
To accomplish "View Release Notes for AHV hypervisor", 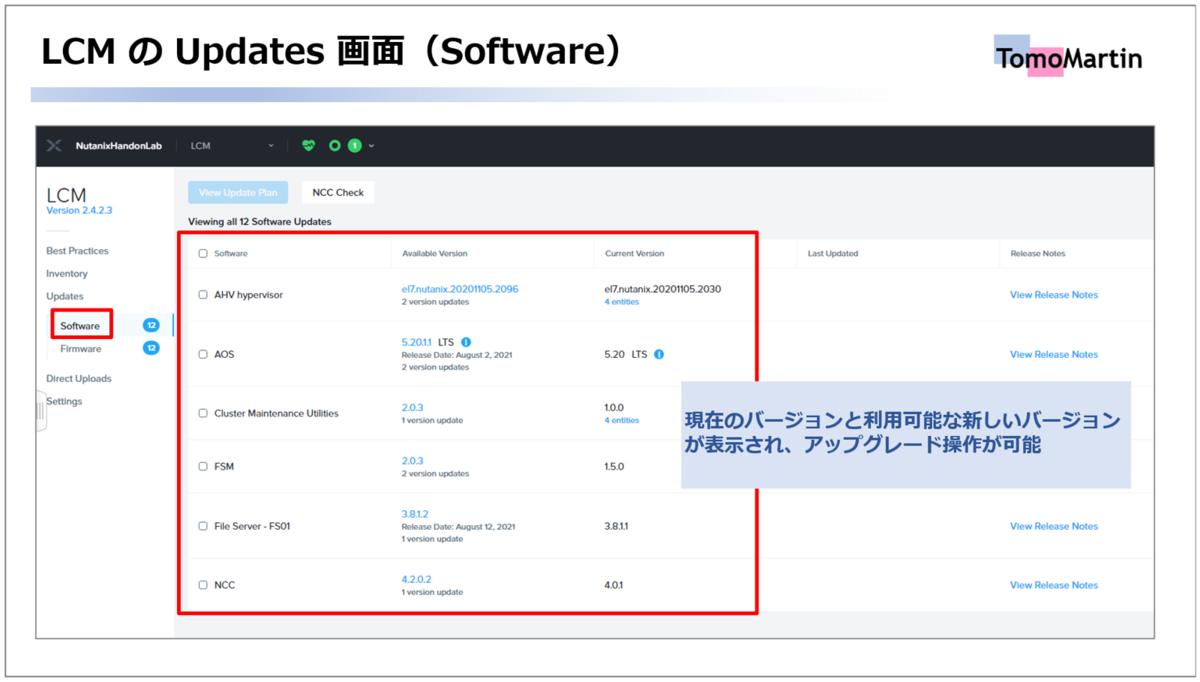I will (x=1054, y=295).
